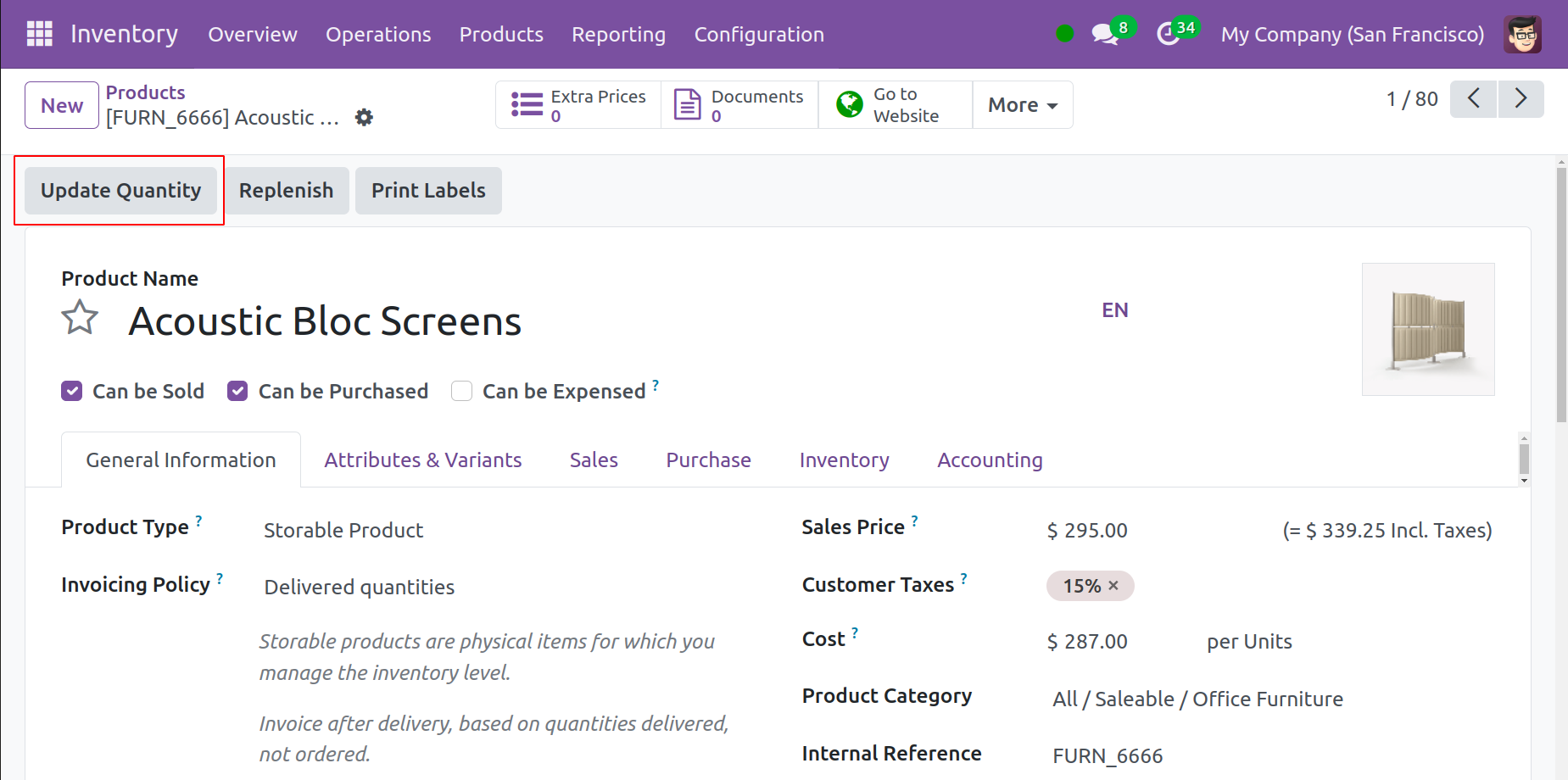This screenshot has width=1568, height=780.
Task: Open the chat messages icon
Action: point(1104,34)
